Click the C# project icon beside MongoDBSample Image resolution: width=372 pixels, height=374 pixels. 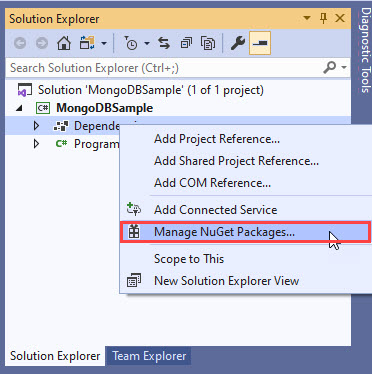[43, 108]
